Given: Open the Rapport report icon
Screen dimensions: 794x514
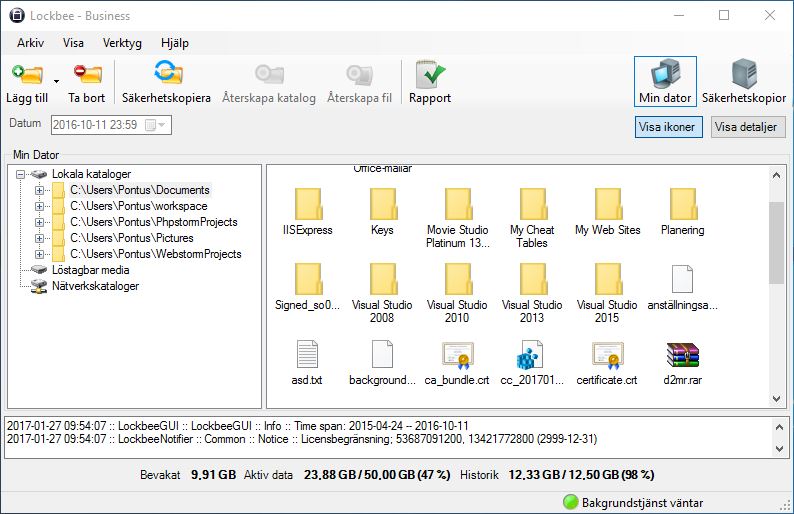Looking at the screenshot, I should click(x=430, y=74).
